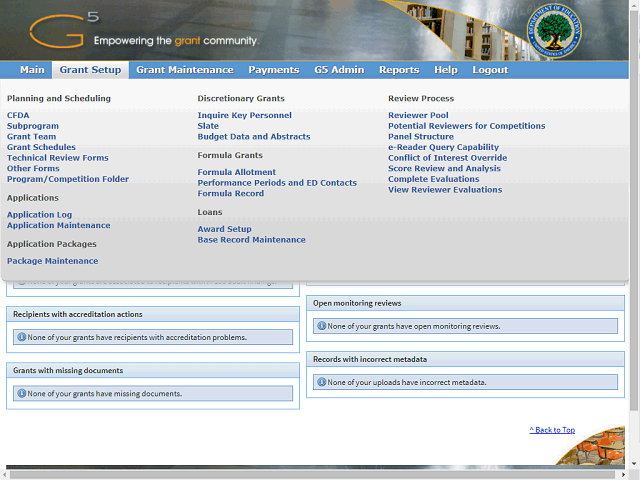Open the Main menu tab
This screenshot has height=480, width=640.
click(x=32, y=70)
